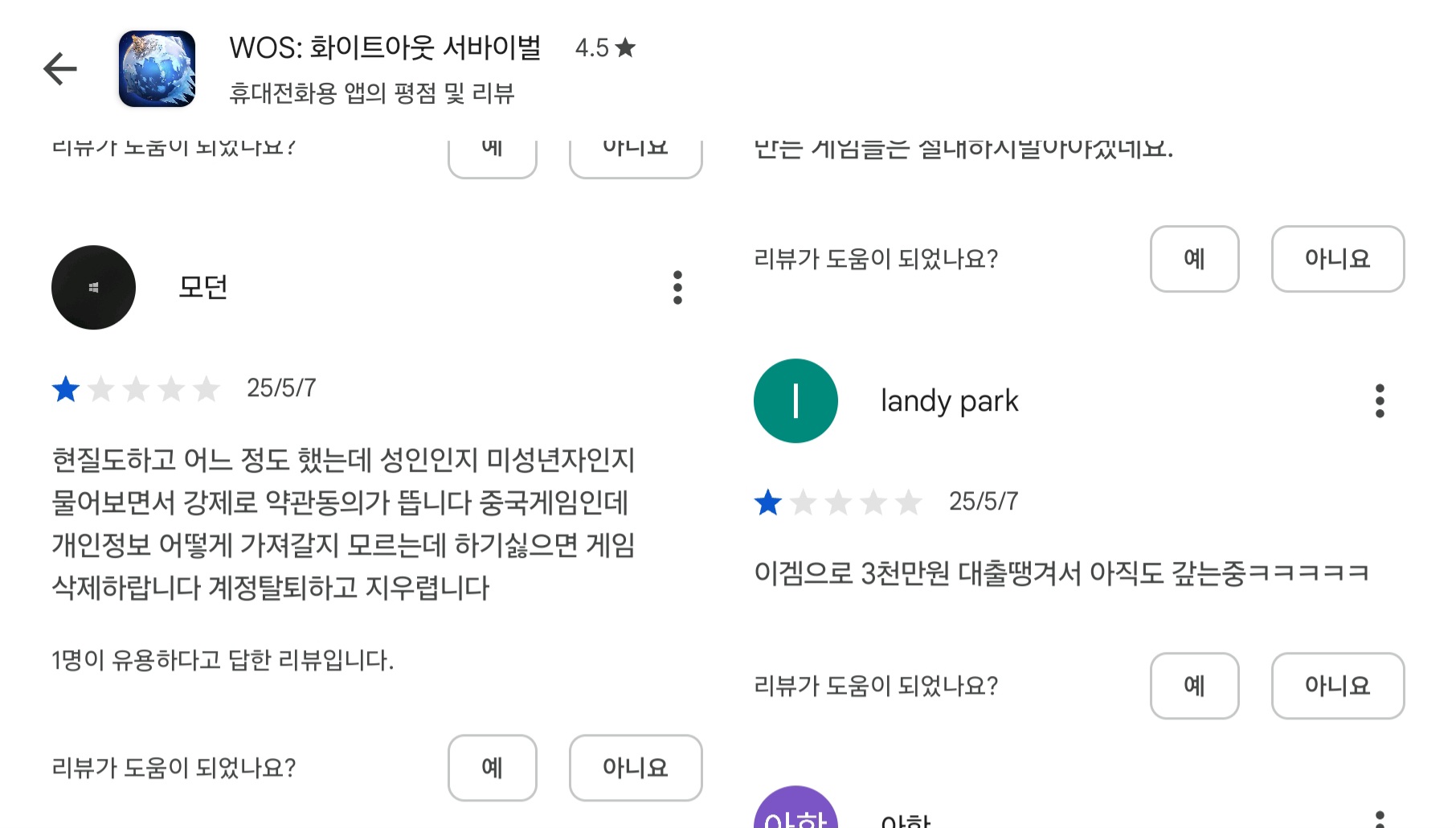This screenshot has width=1456, height=828.
Task: Select 아니요 above landy park's review
Action: (1338, 259)
